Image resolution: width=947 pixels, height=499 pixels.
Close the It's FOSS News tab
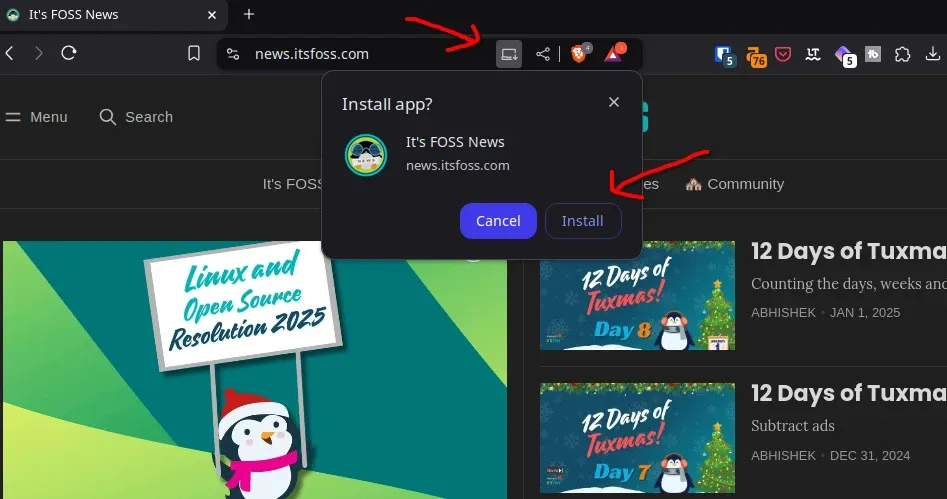pos(212,15)
